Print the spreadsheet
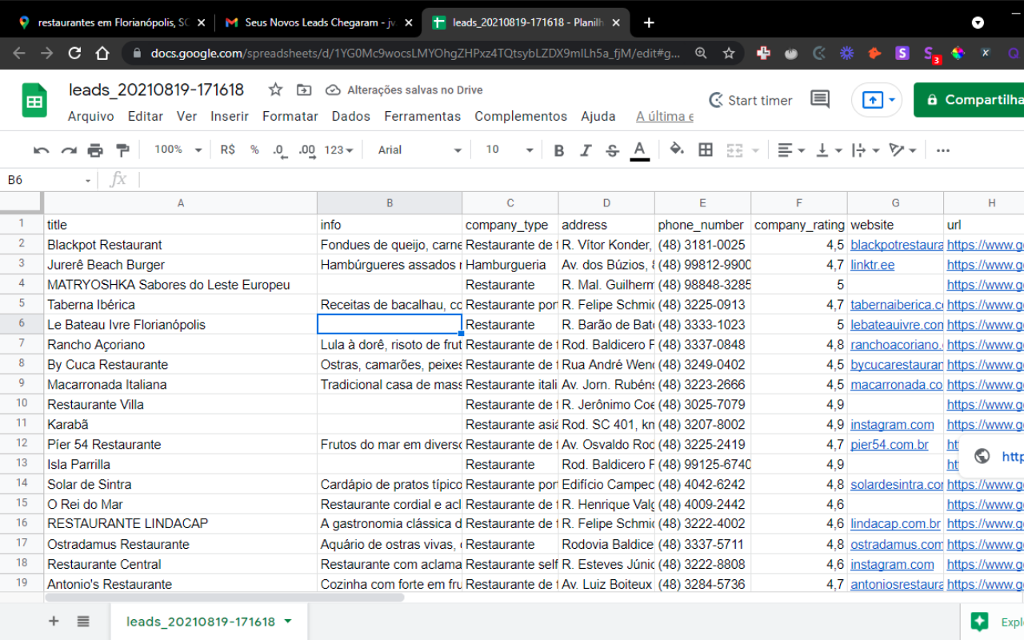This screenshot has height=640, width=1024. click(x=95, y=150)
